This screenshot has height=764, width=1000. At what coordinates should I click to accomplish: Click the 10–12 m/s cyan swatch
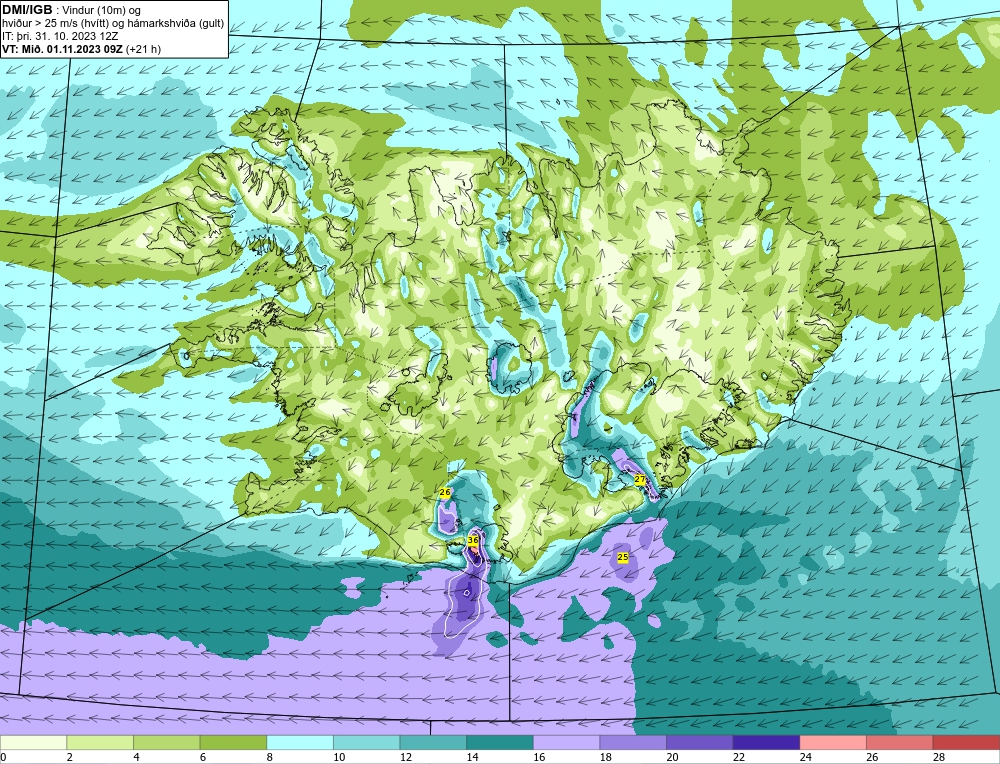pyautogui.click(x=366, y=743)
